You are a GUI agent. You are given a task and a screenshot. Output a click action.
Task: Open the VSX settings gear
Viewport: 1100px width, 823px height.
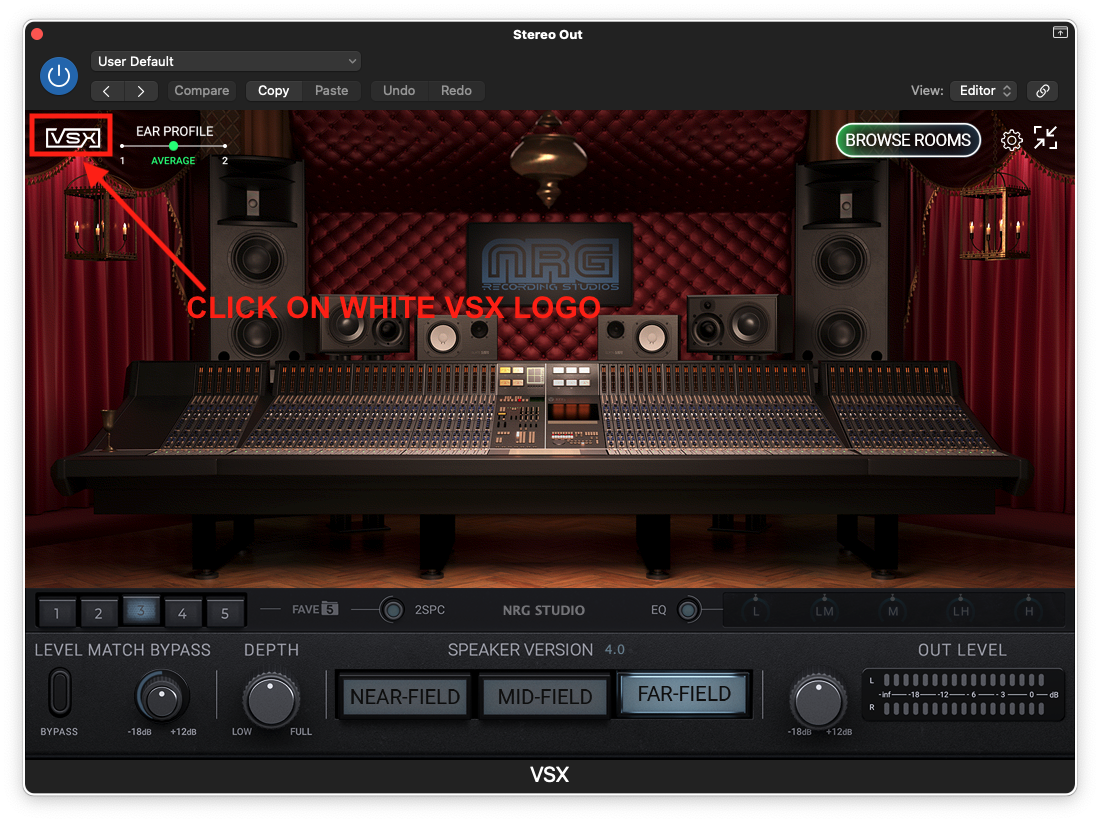[x=1011, y=140]
